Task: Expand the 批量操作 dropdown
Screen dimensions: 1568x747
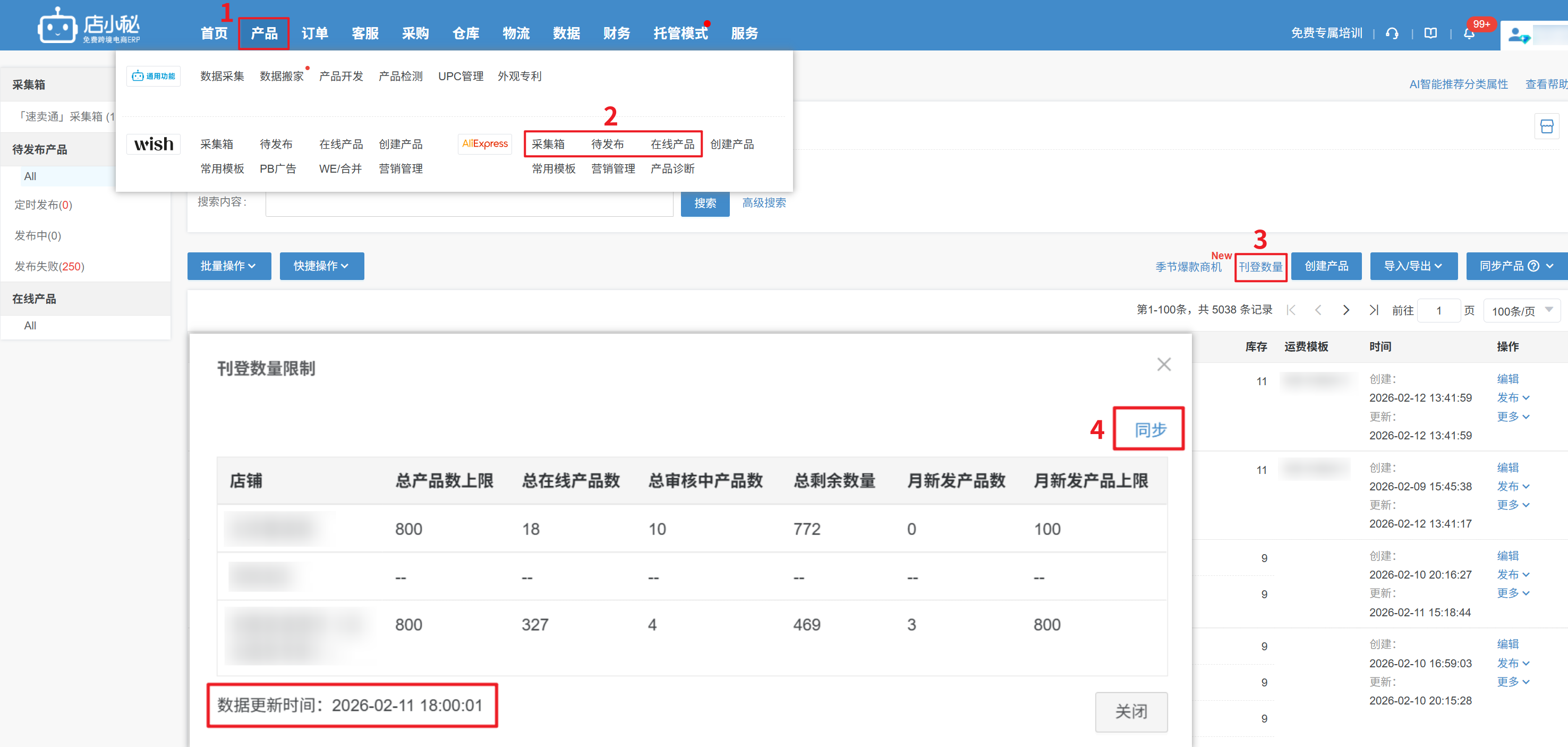Action: pos(229,266)
